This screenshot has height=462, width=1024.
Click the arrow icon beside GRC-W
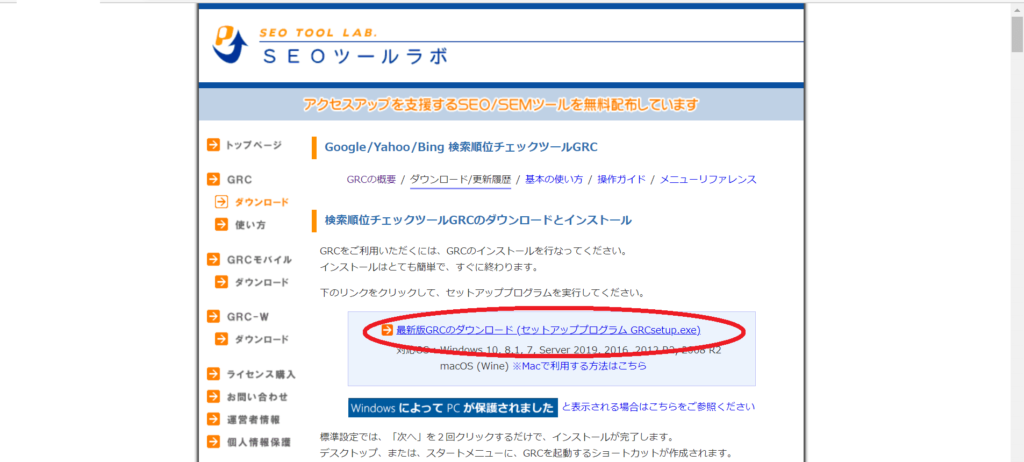213,316
